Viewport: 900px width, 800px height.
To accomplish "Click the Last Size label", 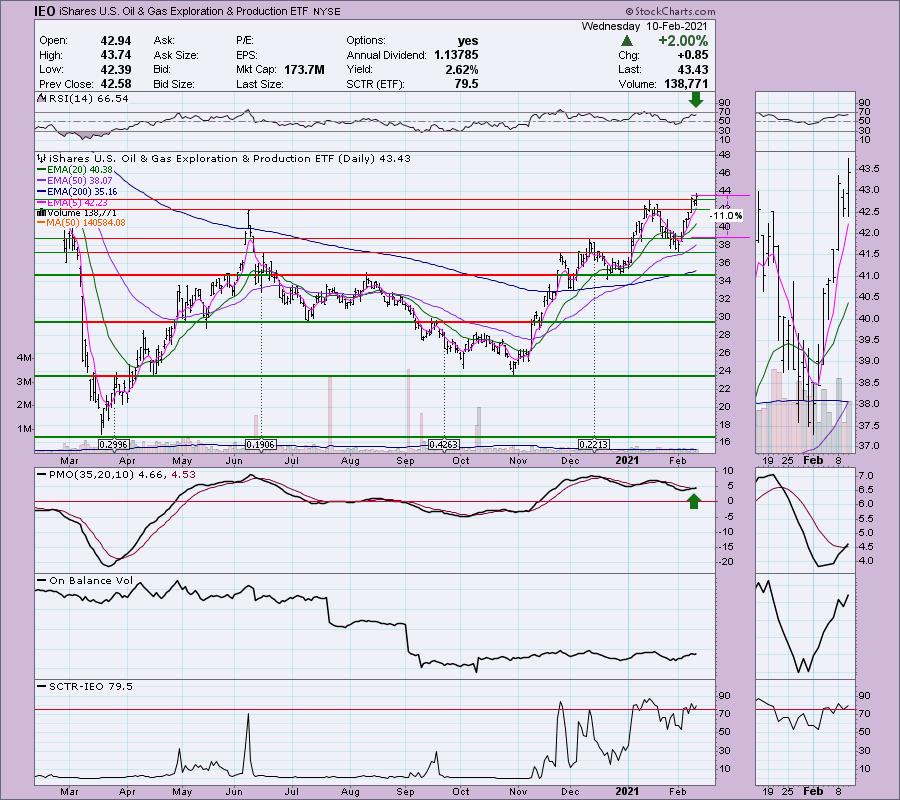I will tap(259, 84).
